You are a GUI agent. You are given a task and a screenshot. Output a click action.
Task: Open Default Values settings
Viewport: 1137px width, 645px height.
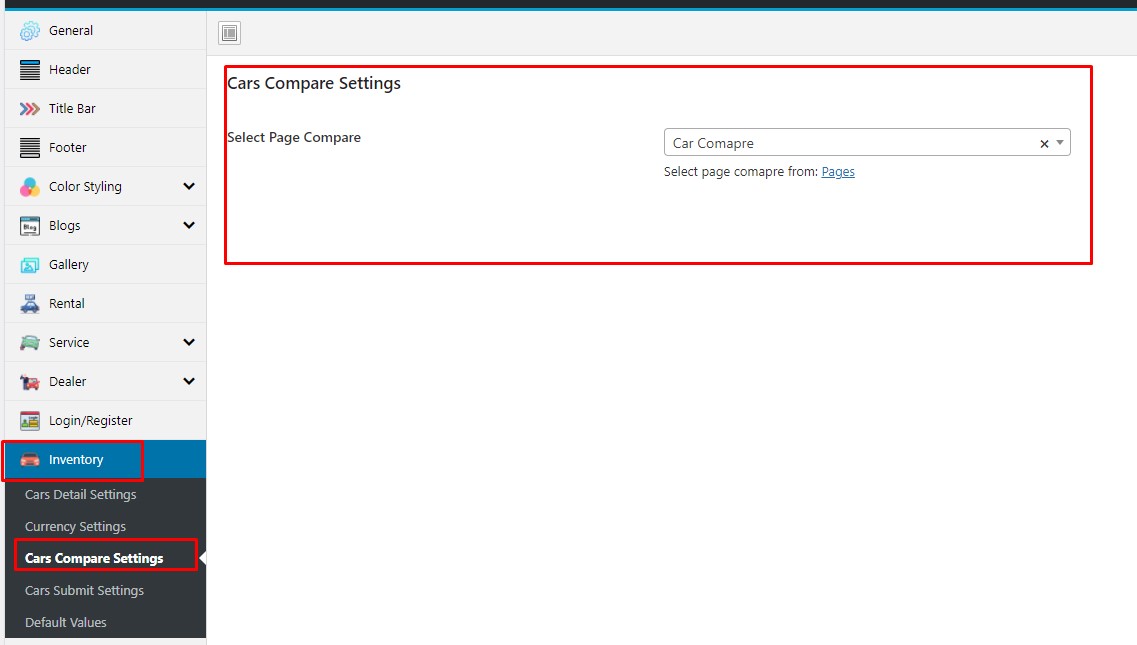click(65, 623)
